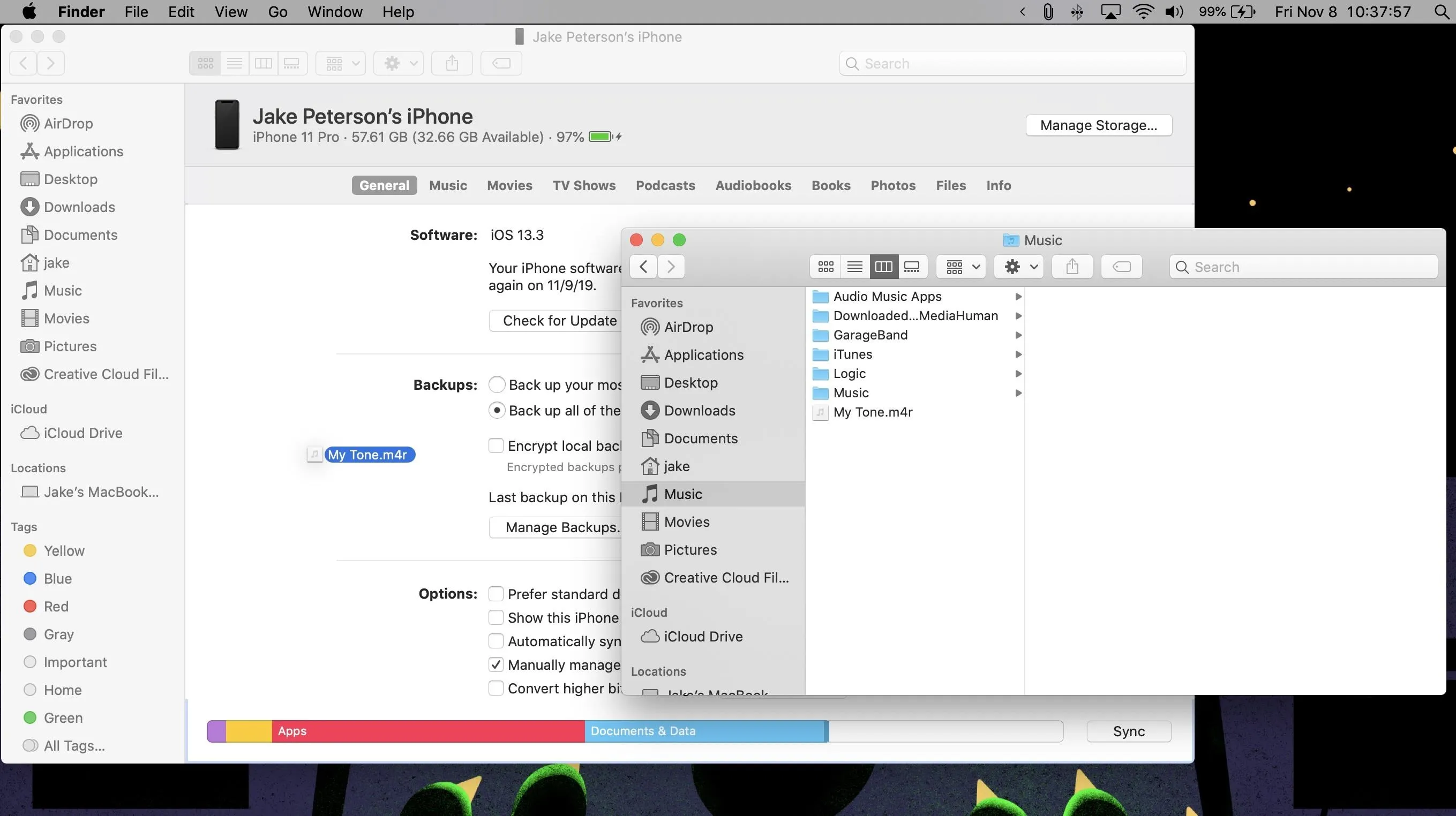This screenshot has height=816, width=1456.
Task: Switch to the TV Shows tab
Action: (584, 185)
